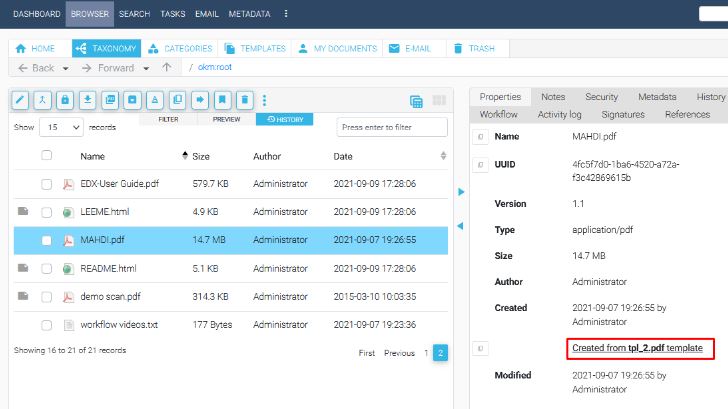Go to the First pagination page
The width and height of the screenshot is (728, 409).
pyautogui.click(x=366, y=353)
